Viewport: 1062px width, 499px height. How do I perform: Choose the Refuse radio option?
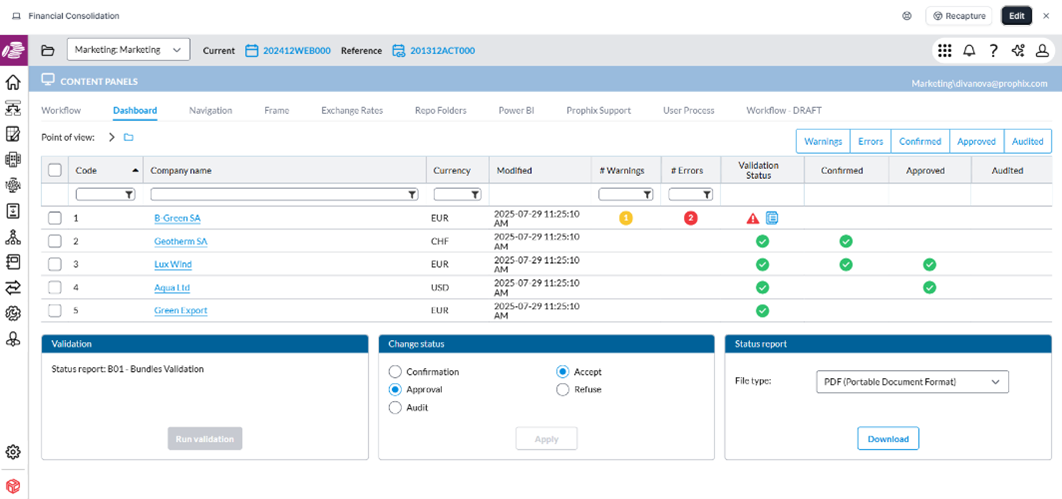point(563,390)
